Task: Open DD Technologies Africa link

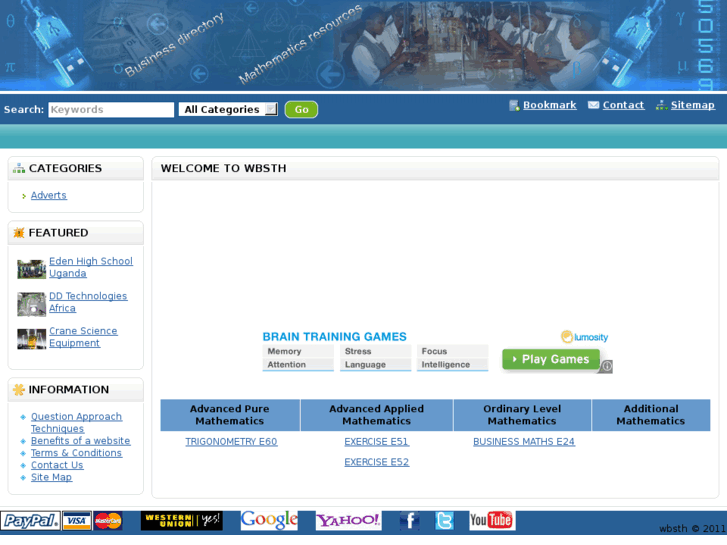Action: coord(88,302)
